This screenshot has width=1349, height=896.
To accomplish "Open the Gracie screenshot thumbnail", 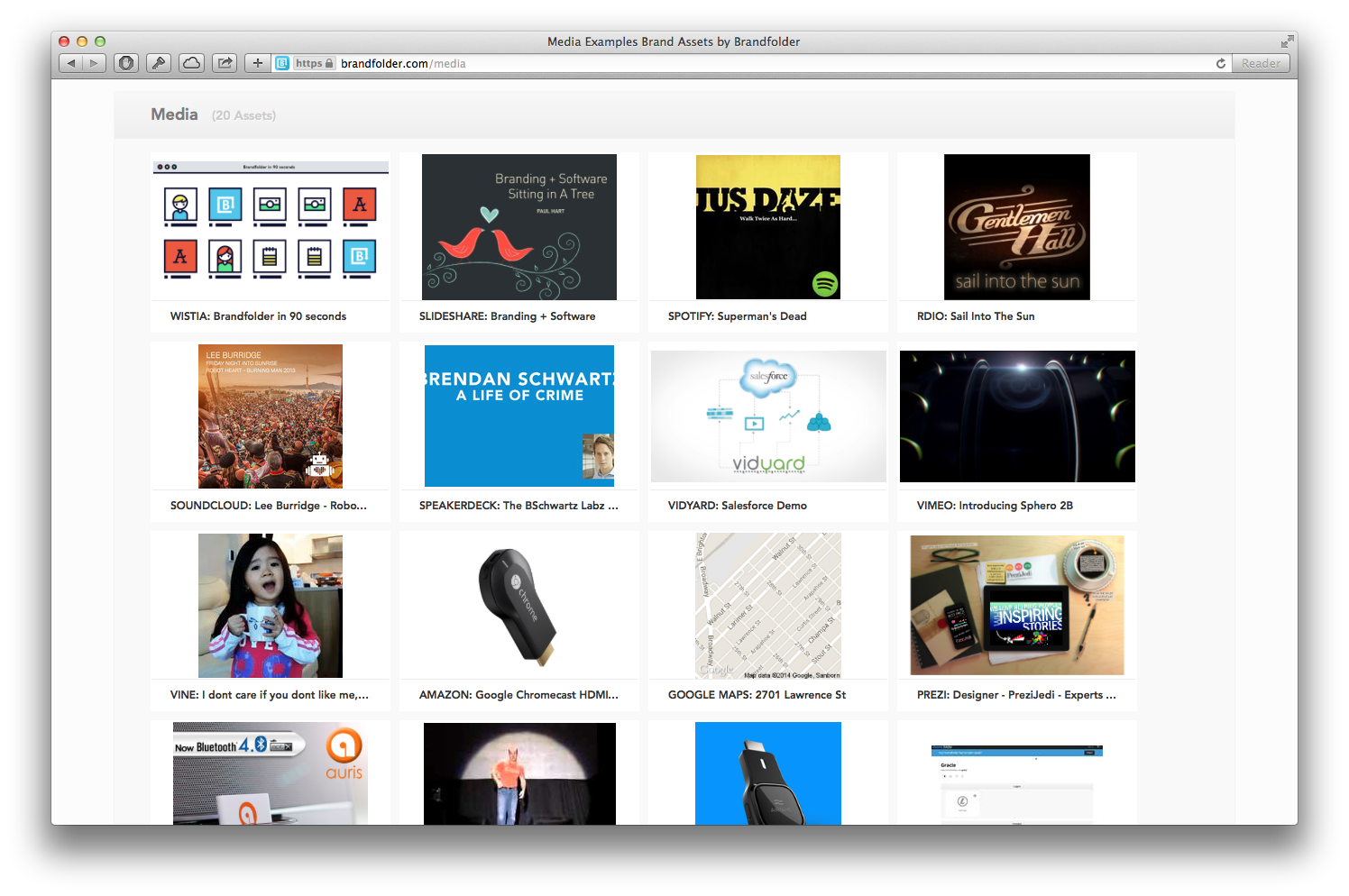I will click(1017, 784).
